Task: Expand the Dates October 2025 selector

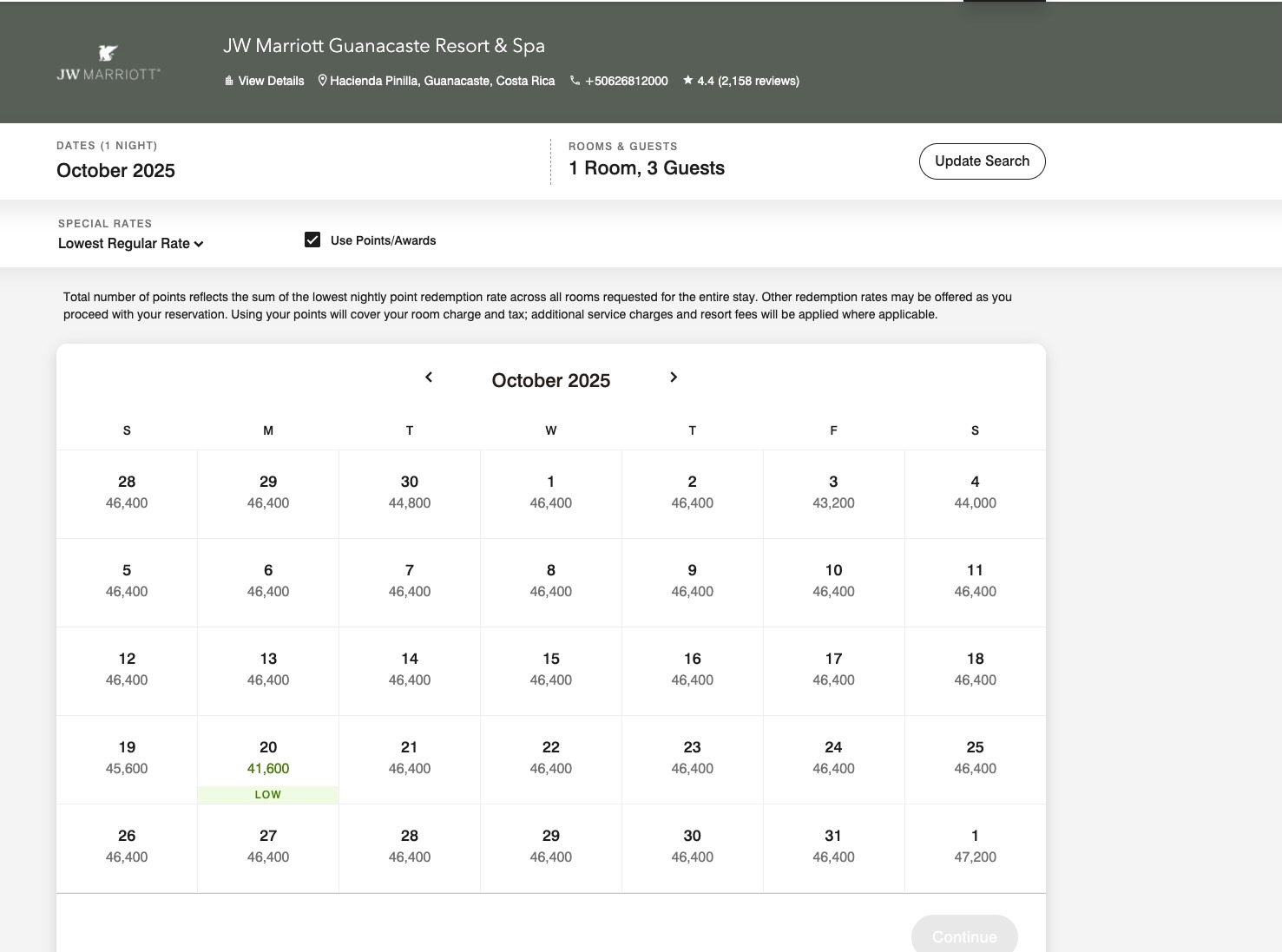Action: [x=116, y=170]
